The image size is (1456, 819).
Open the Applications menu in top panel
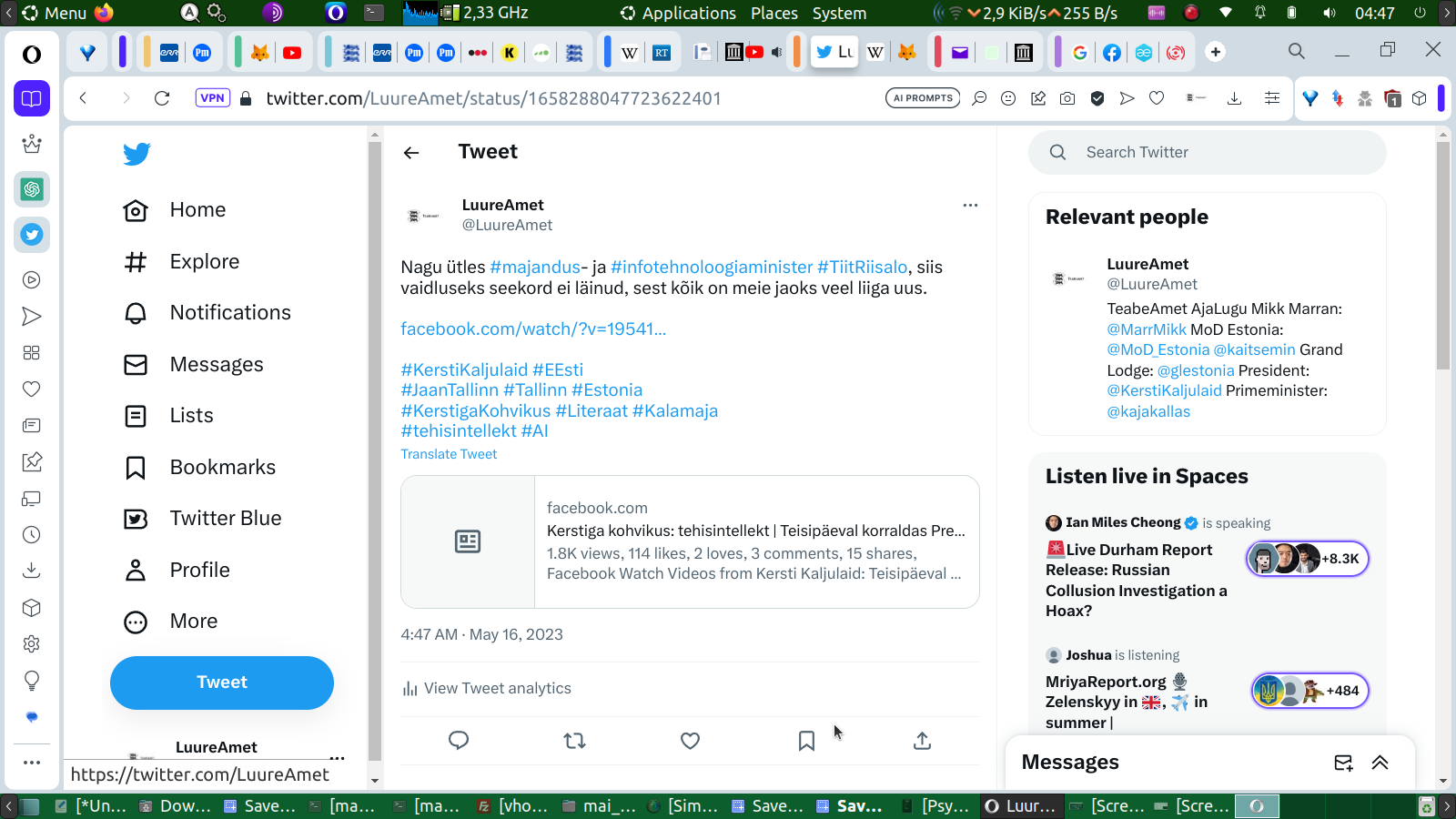click(689, 13)
